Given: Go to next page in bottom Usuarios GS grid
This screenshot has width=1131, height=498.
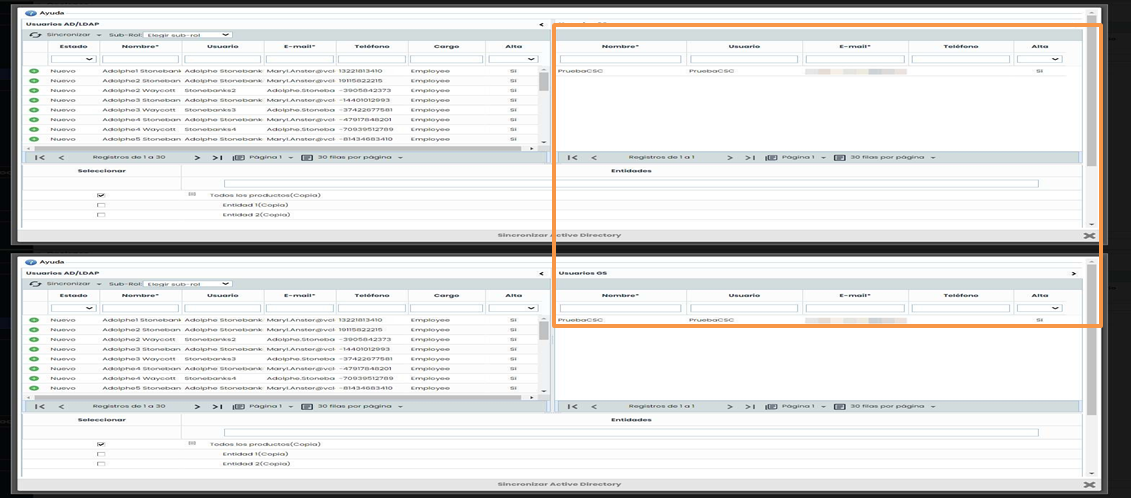Looking at the screenshot, I should [731, 407].
